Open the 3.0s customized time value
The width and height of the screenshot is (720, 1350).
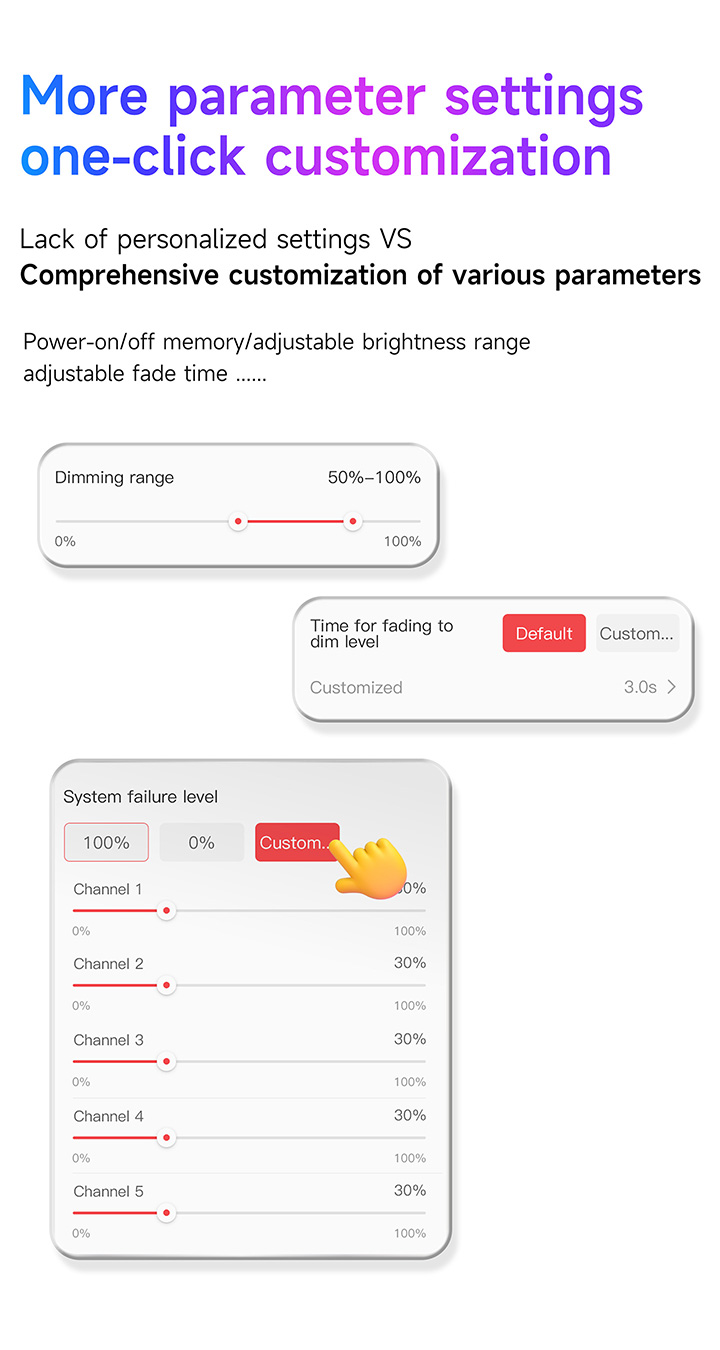point(640,687)
